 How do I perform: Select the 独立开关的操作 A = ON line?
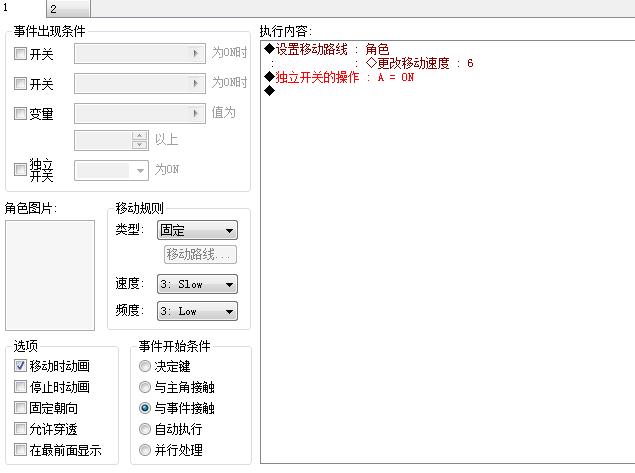339,77
